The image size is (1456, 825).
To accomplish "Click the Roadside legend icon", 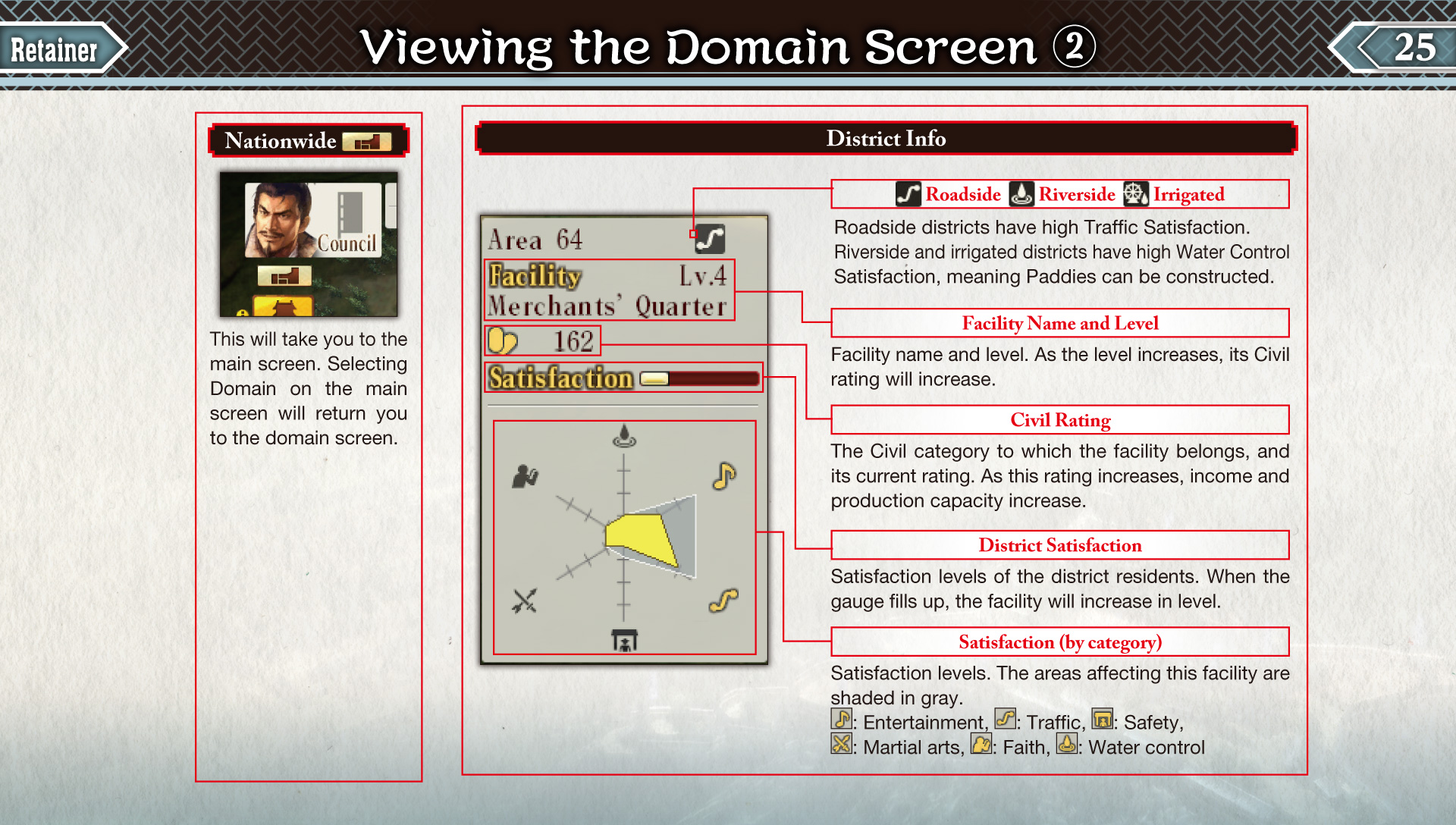I will click(908, 194).
